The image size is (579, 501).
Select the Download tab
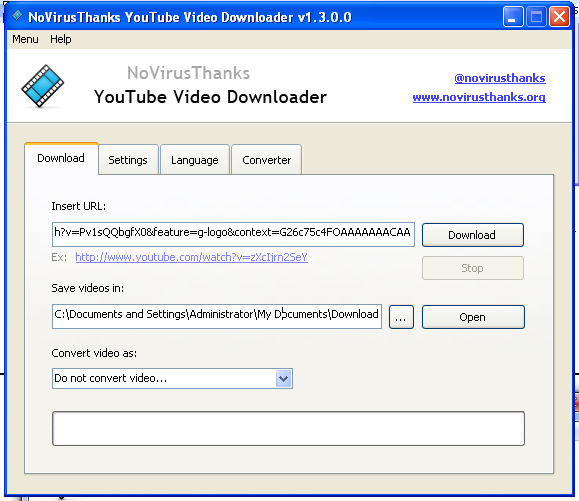click(61, 158)
